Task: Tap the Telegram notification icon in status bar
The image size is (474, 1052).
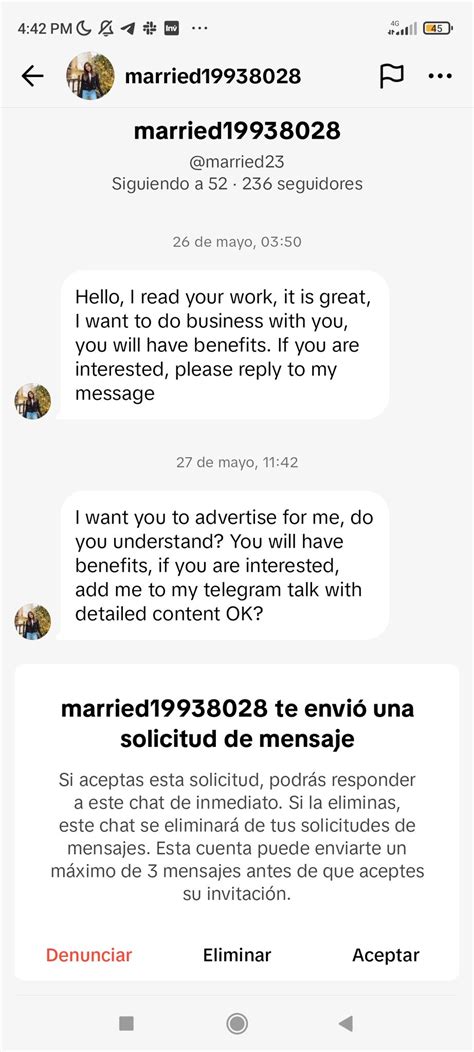Action: coord(128,28)
